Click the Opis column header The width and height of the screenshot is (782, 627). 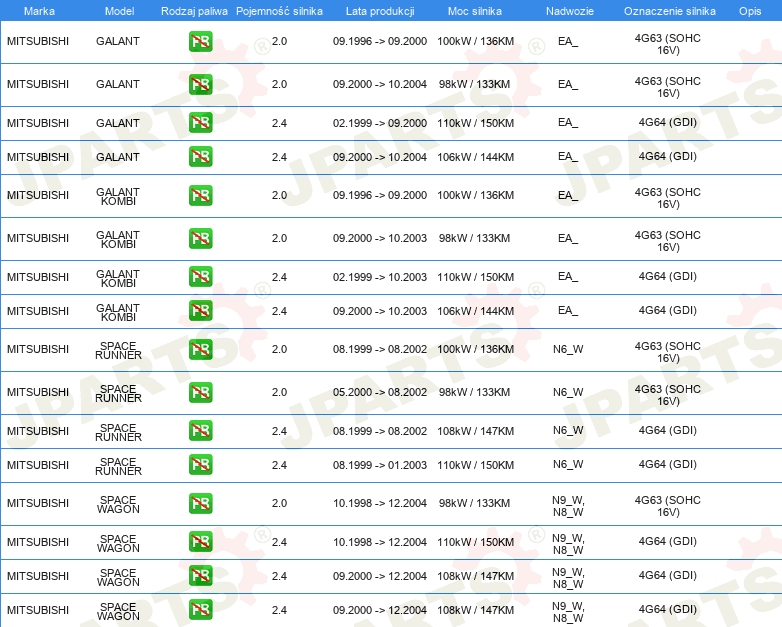(750, 11)
